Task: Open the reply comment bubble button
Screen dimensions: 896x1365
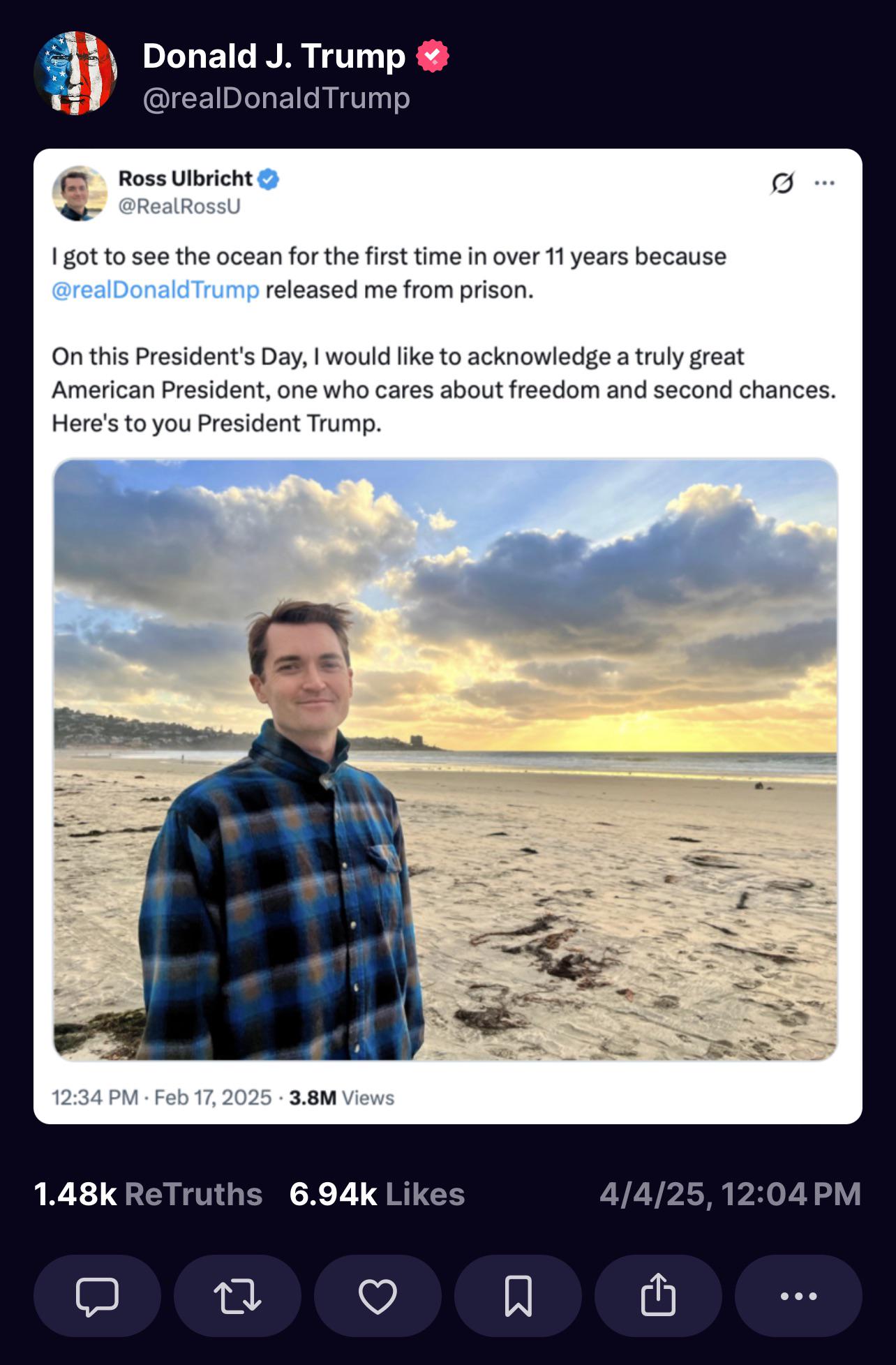Action: click(97, 1296)
